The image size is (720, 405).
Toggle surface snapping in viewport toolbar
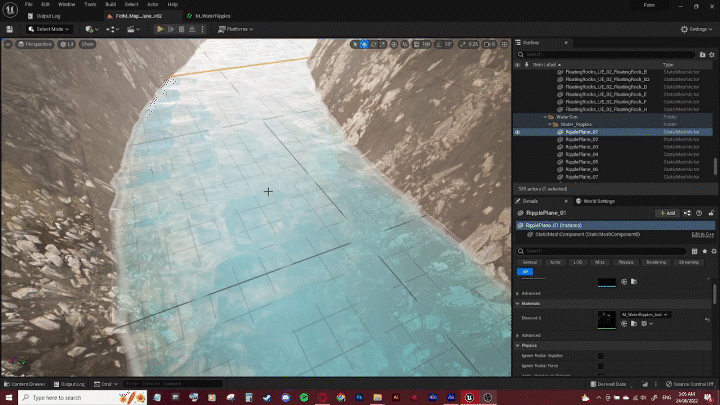pyautogui.click(x=405, y=44)
